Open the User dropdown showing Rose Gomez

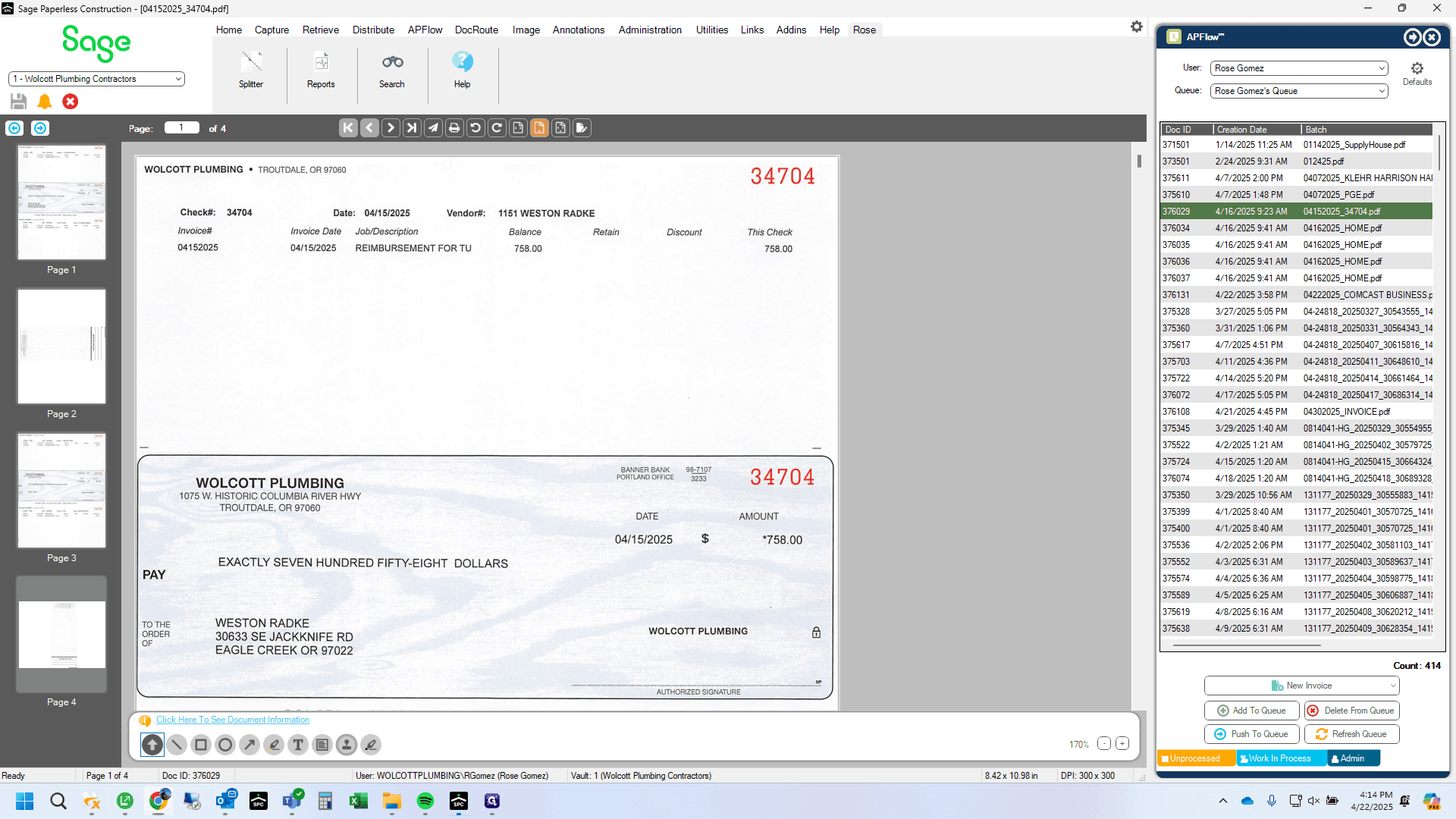1299,68
